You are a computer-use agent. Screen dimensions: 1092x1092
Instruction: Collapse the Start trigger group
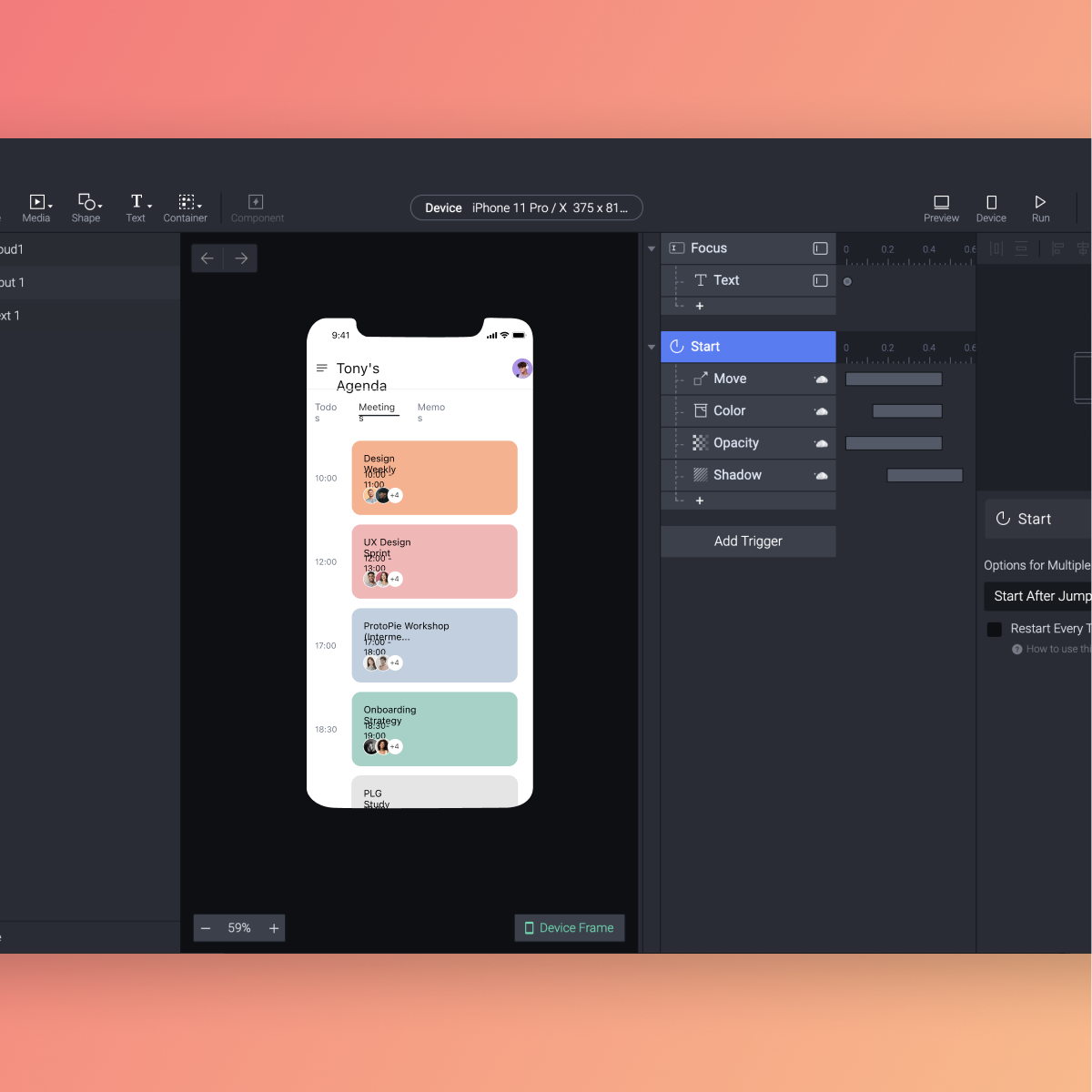click(652, 347)
